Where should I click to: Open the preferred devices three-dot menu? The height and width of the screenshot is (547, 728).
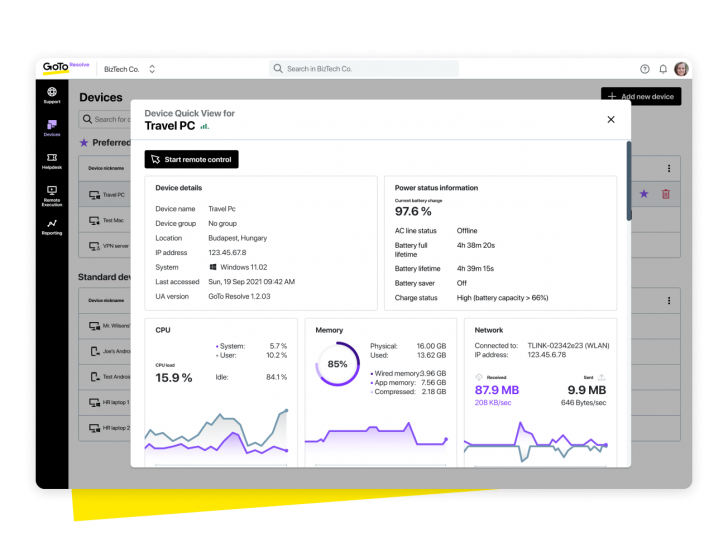tap(669, 168)
